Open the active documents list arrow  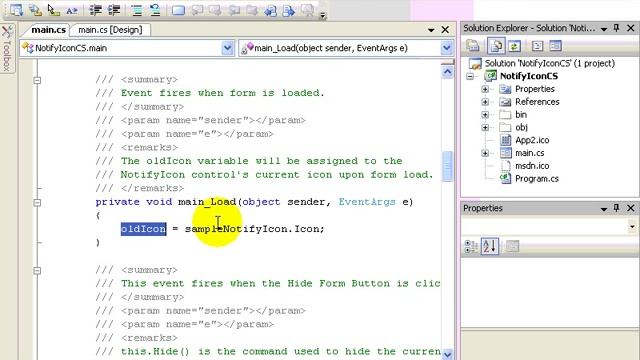pyautogui.click(x=431, y=30)
